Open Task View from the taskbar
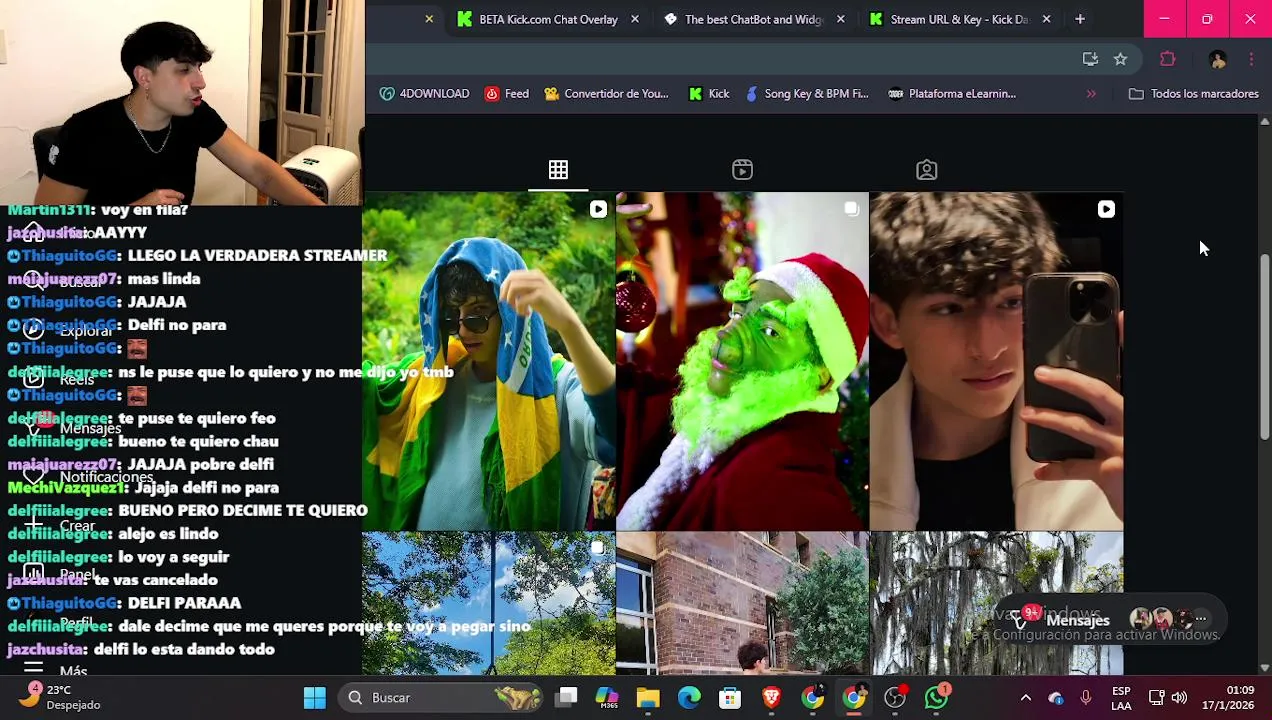 click(x=567, y=698)
